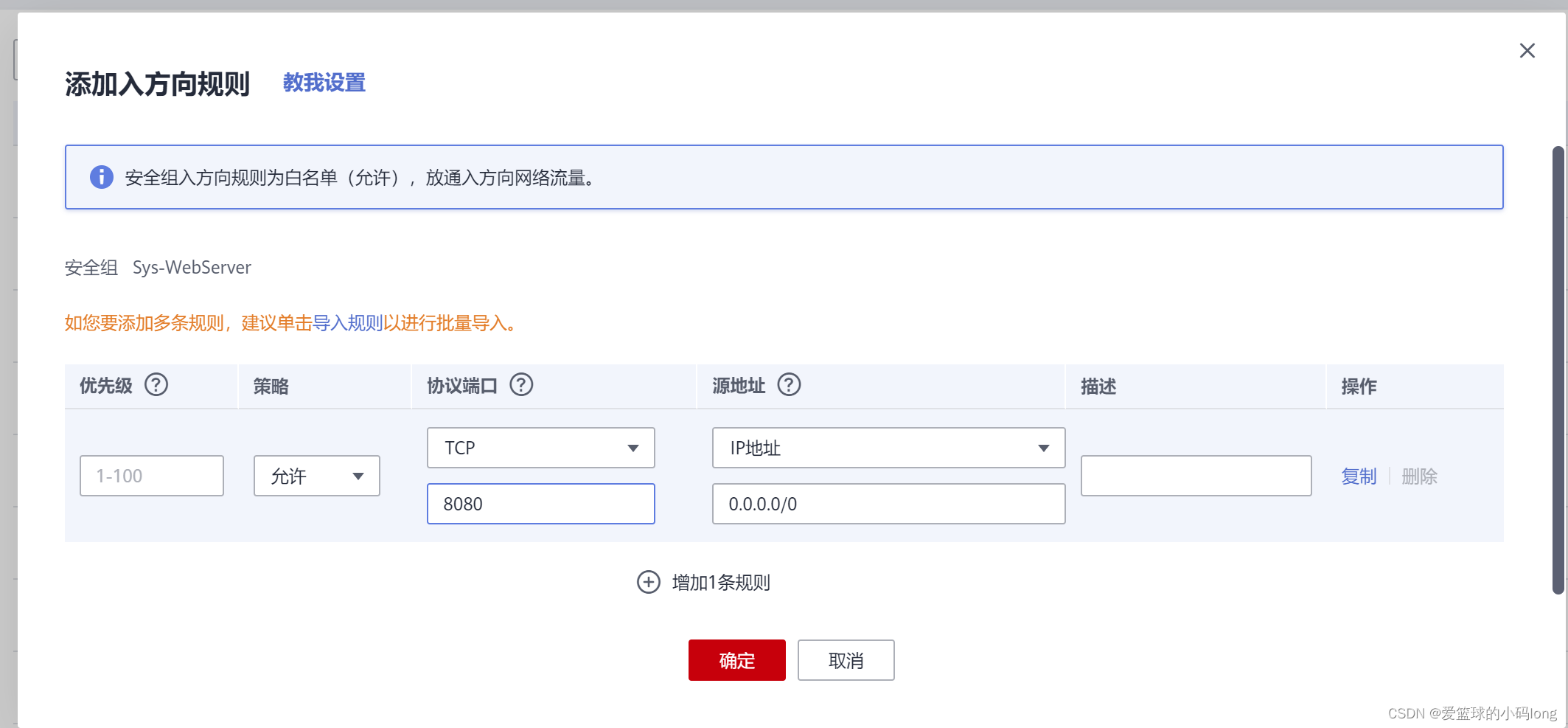Image resolution: width=1568 pixels, height=728 pixels.
Task: Confirm with the red 确定 button
Action: (737, 660)
